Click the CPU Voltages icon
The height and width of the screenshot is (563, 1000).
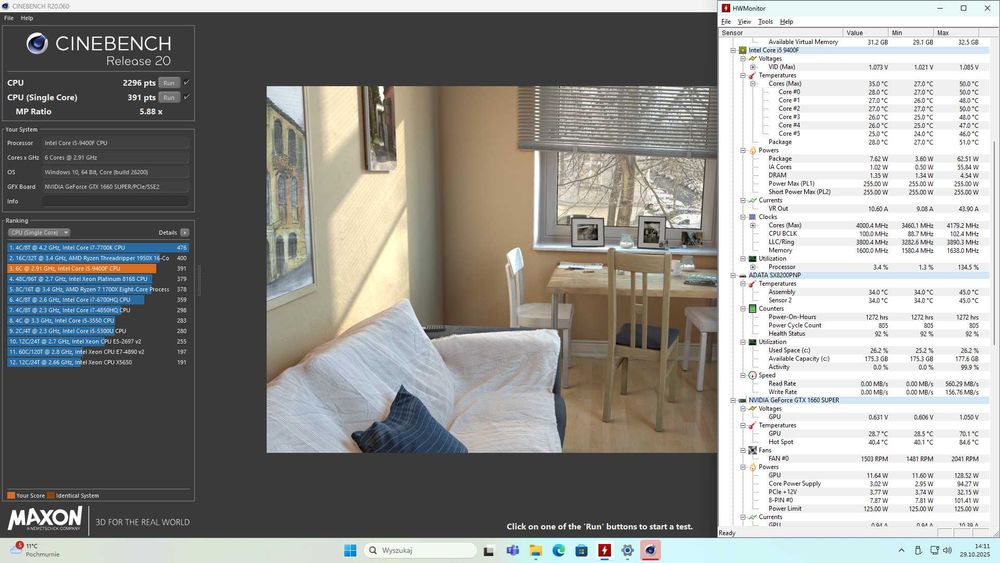(753, 59)
